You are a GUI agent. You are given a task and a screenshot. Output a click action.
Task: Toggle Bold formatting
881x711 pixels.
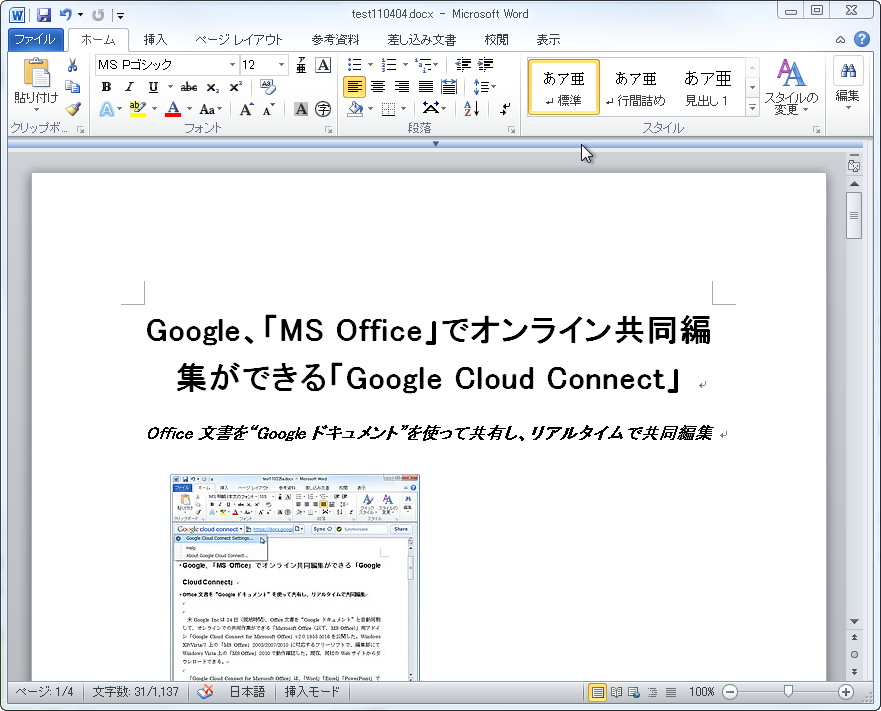pos(106,87)
